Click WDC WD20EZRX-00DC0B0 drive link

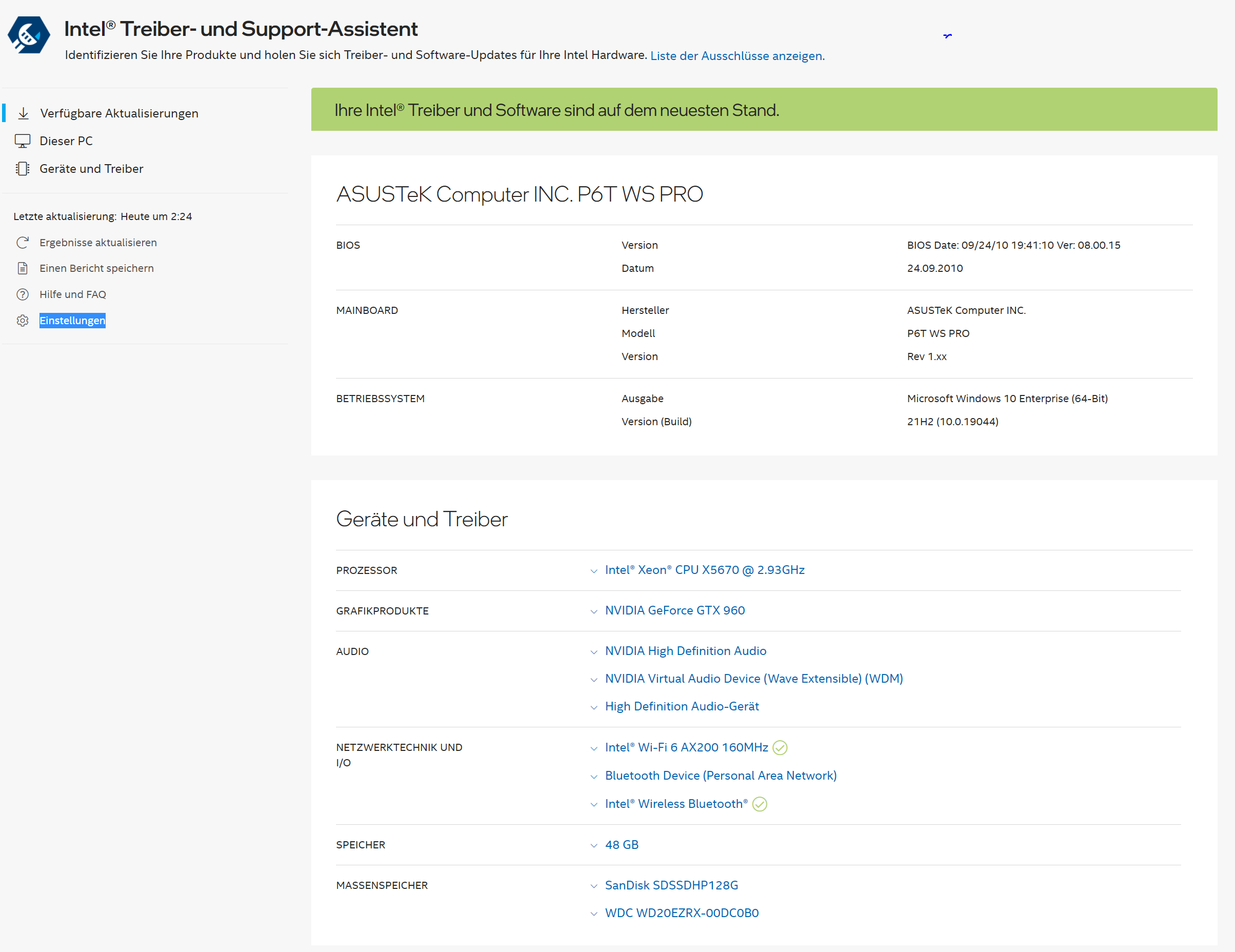(682, 913)
